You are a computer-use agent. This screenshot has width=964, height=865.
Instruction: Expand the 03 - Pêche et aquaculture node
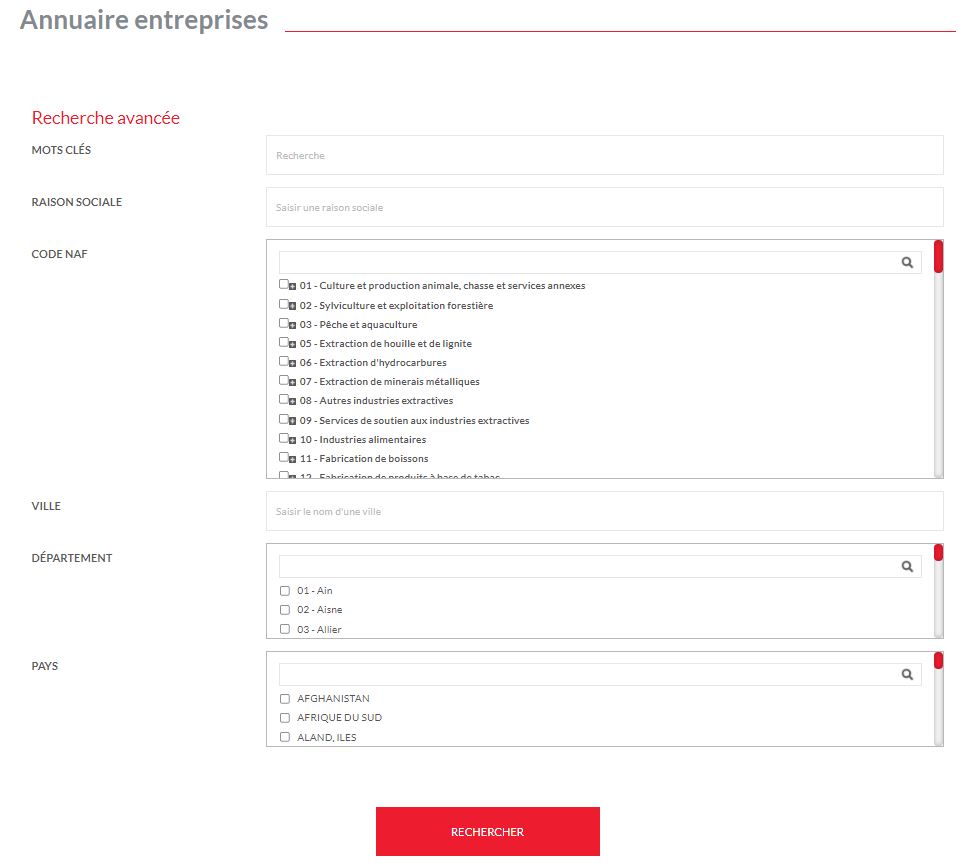click(x=292, y=326)
